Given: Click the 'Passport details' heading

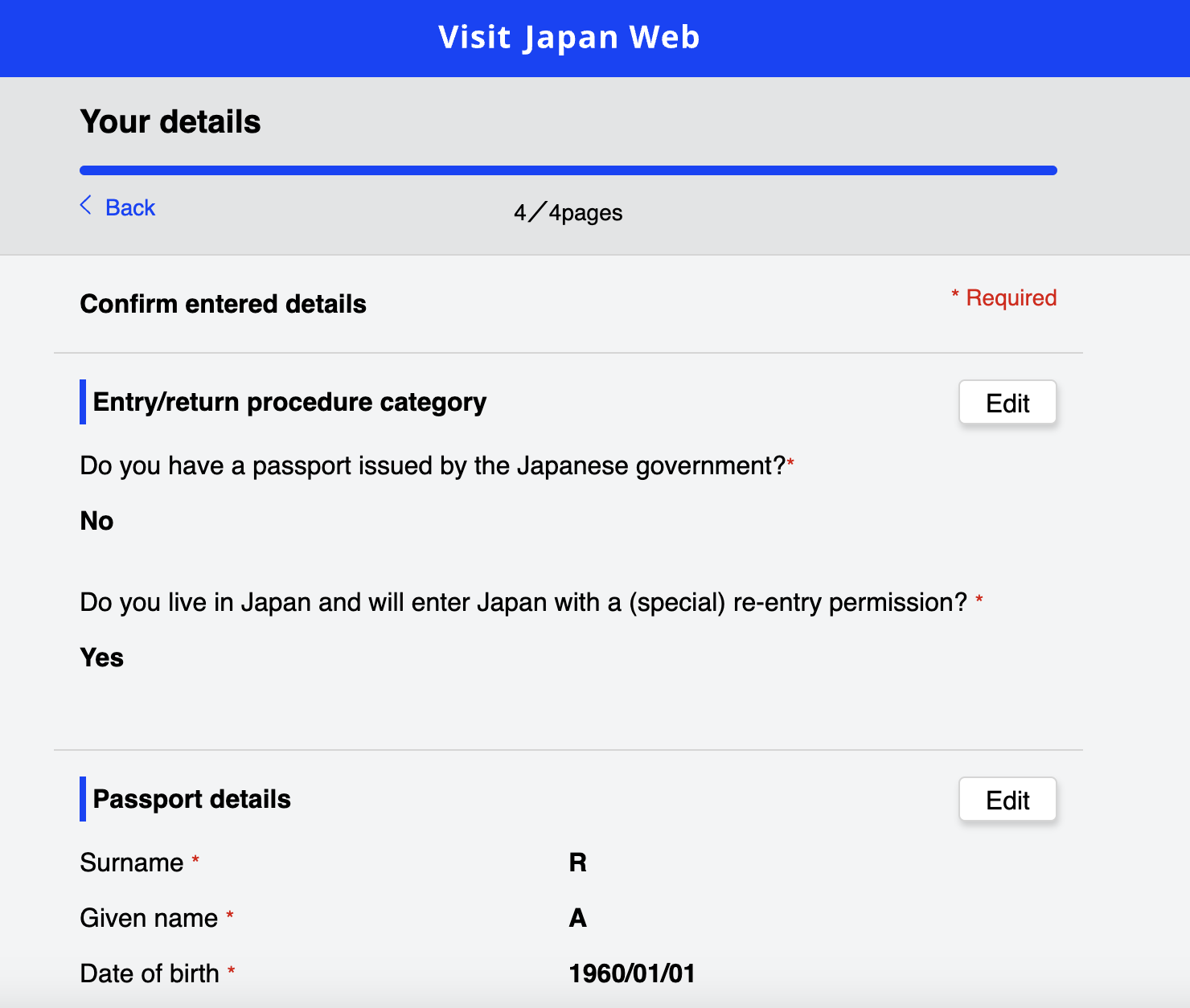Looking at the screenshot, I should click(x=192, y=799).
